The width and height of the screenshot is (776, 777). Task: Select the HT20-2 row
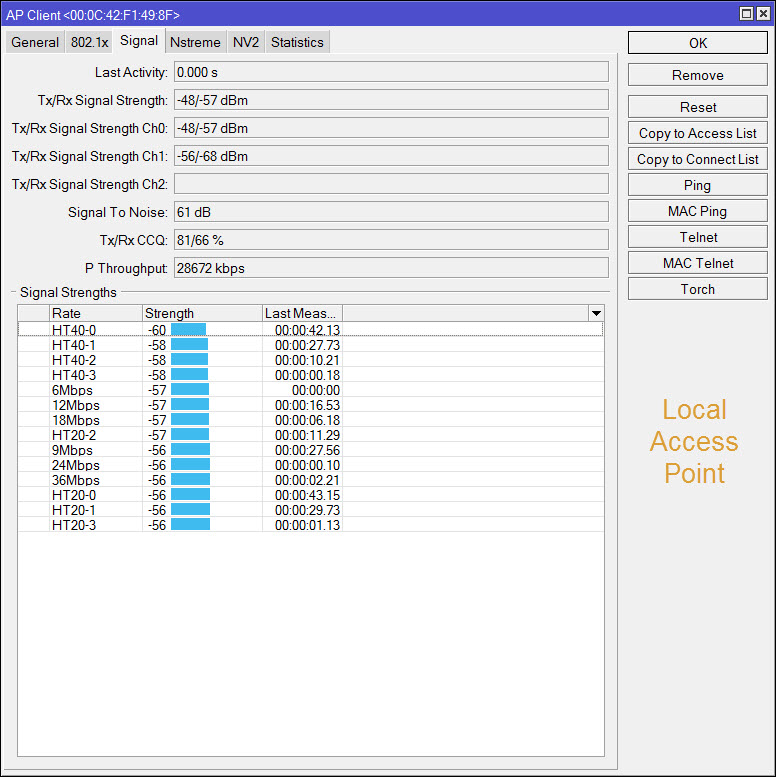point(311,435)
